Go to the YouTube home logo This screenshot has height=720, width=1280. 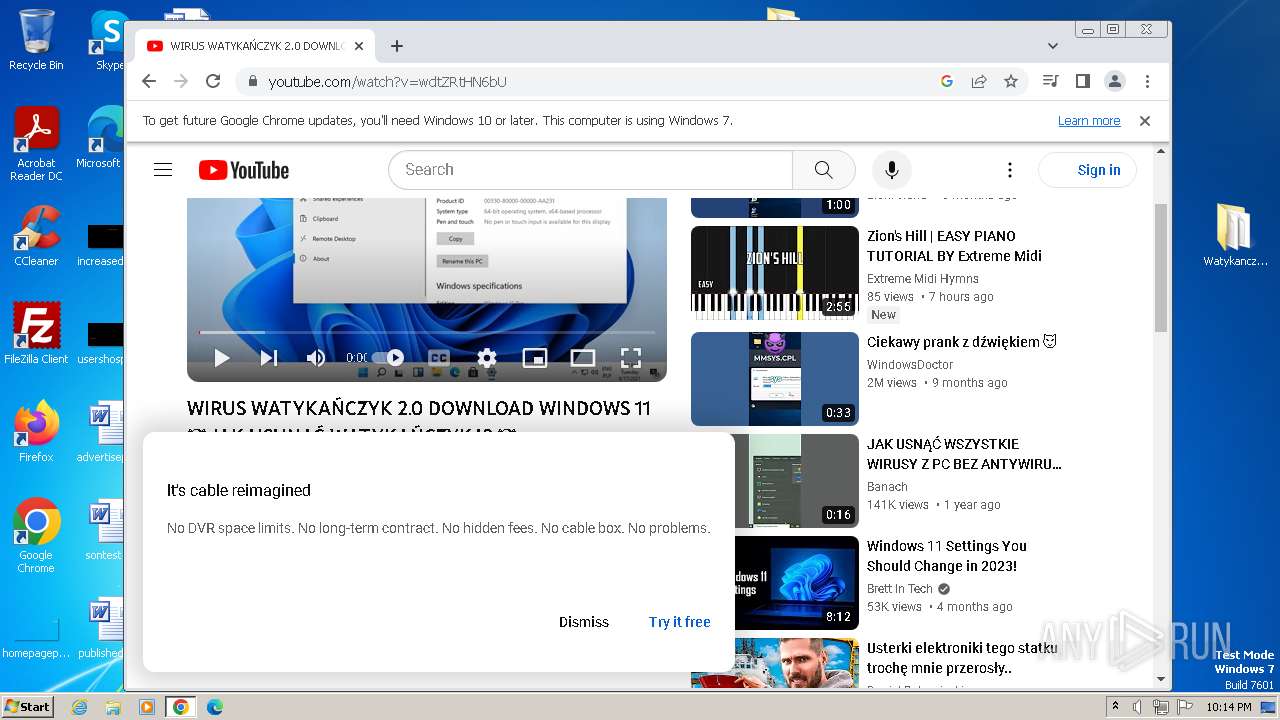pos(244,170)
